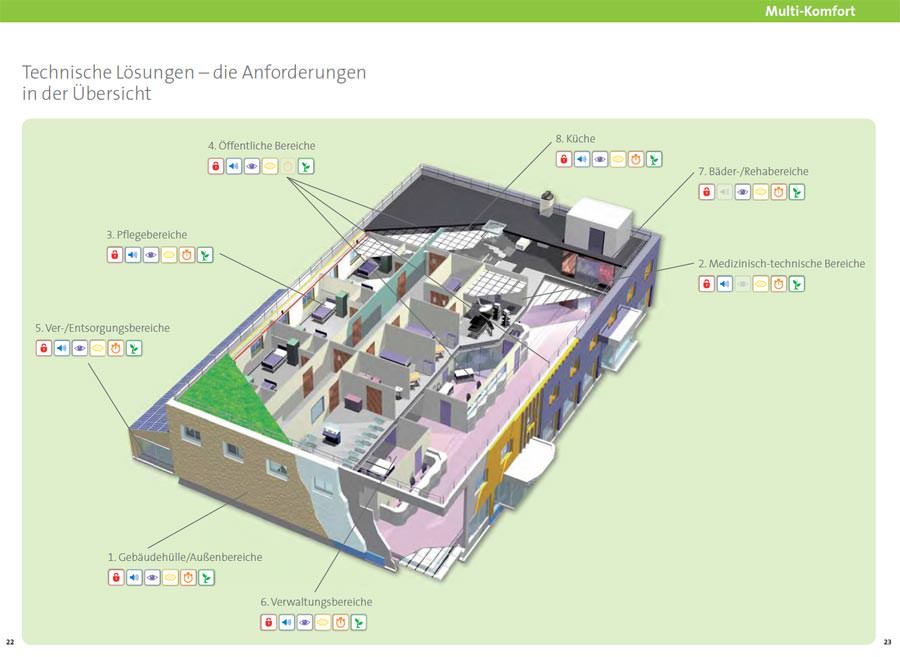Pick the yellow oval icon under Verwaltungsbereiche
This screenshot has height=657, width=900.
coord(323,622)
